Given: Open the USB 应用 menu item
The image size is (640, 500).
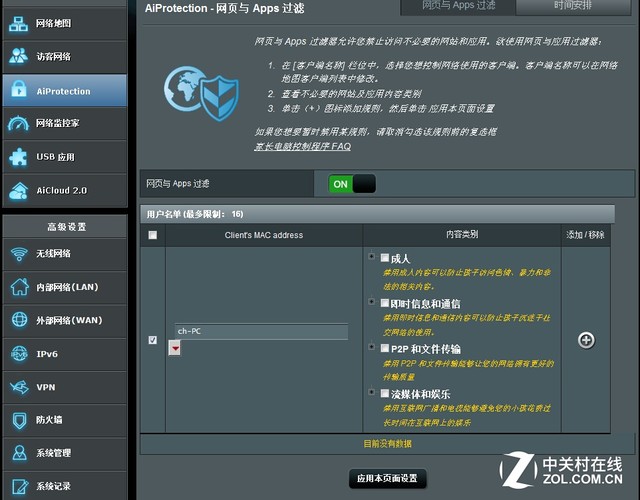Looking at the screenshot, I should 65,157.
